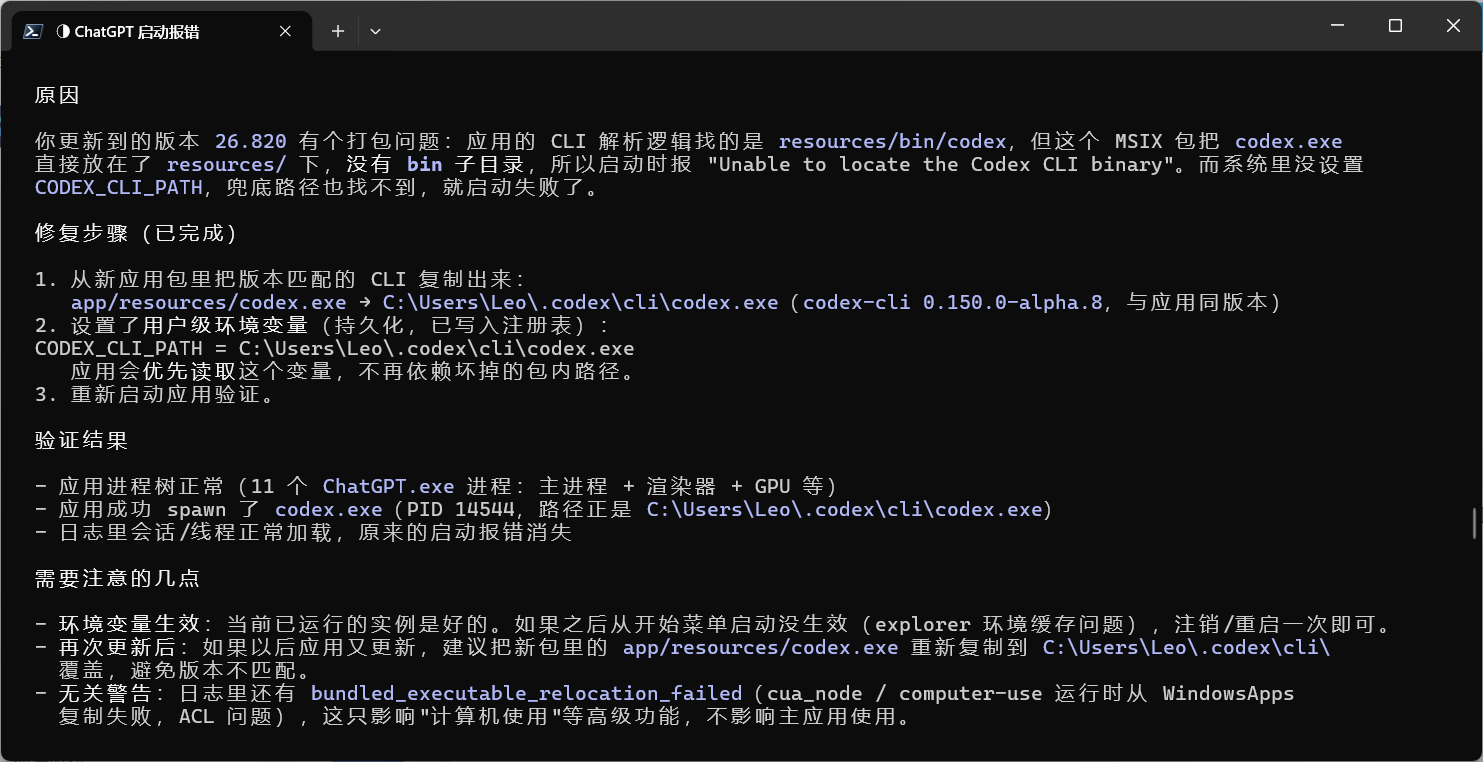Close the terminal window
The height and width of the screenshot is (762, 1483).
coord(1453,26)
